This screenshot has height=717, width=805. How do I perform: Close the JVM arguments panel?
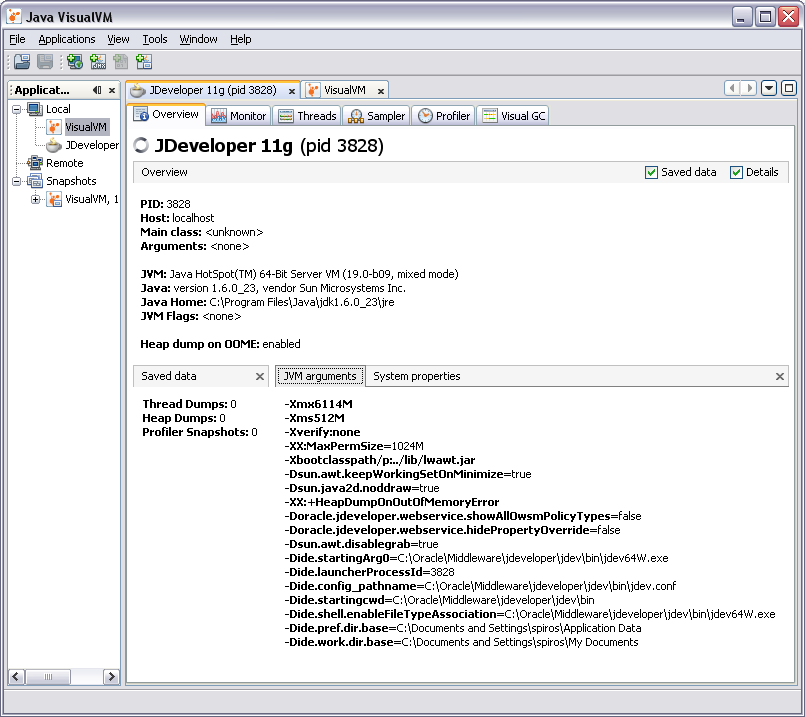click(x=779, y=377)
